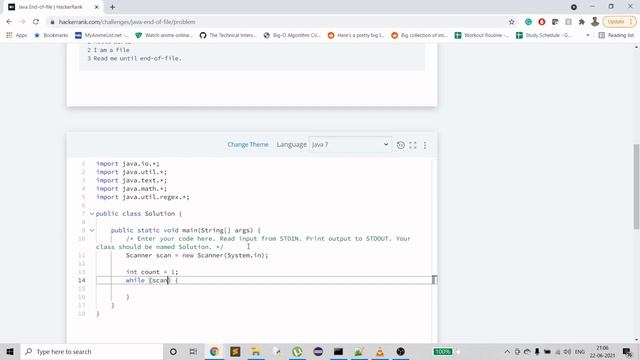Click the taskbar search box
The image size is (640, 360).
click(x=91, y=351)
